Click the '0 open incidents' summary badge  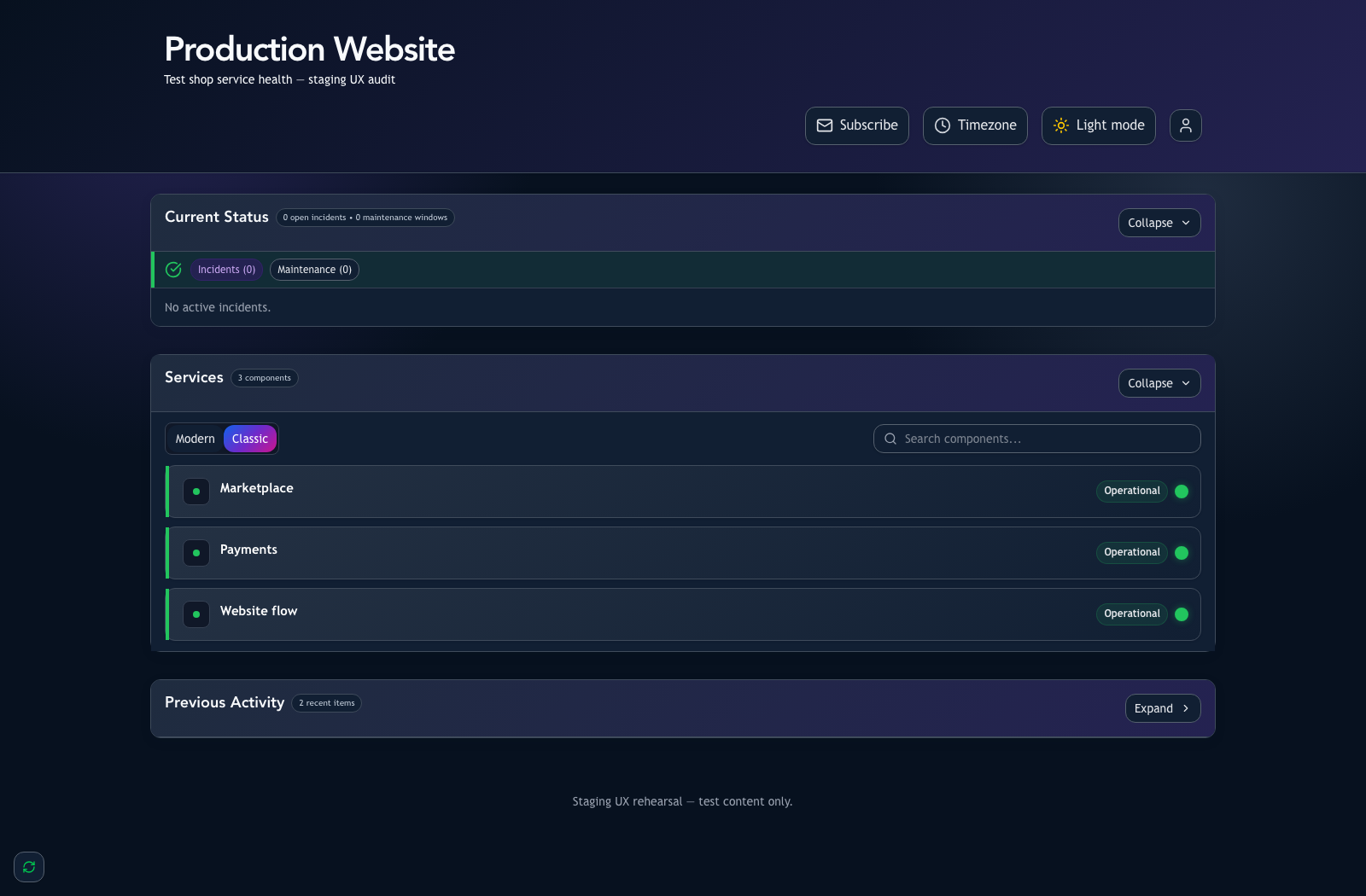(365, 218)
